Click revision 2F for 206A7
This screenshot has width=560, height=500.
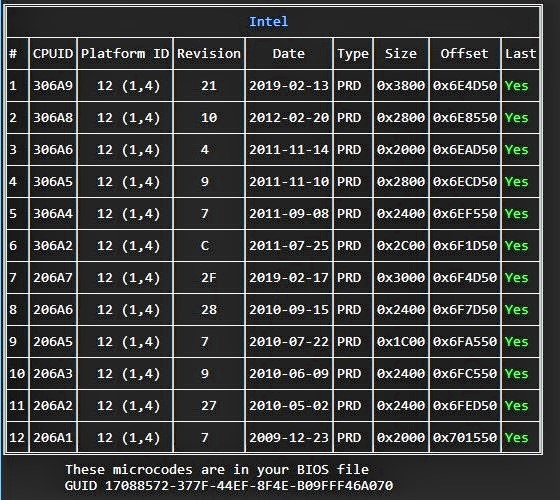[x=209, y=278]
